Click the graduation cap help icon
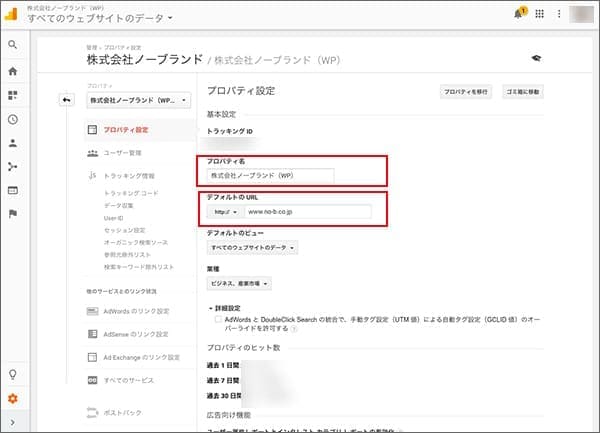The image size is (600, 433). pos(536,58)
